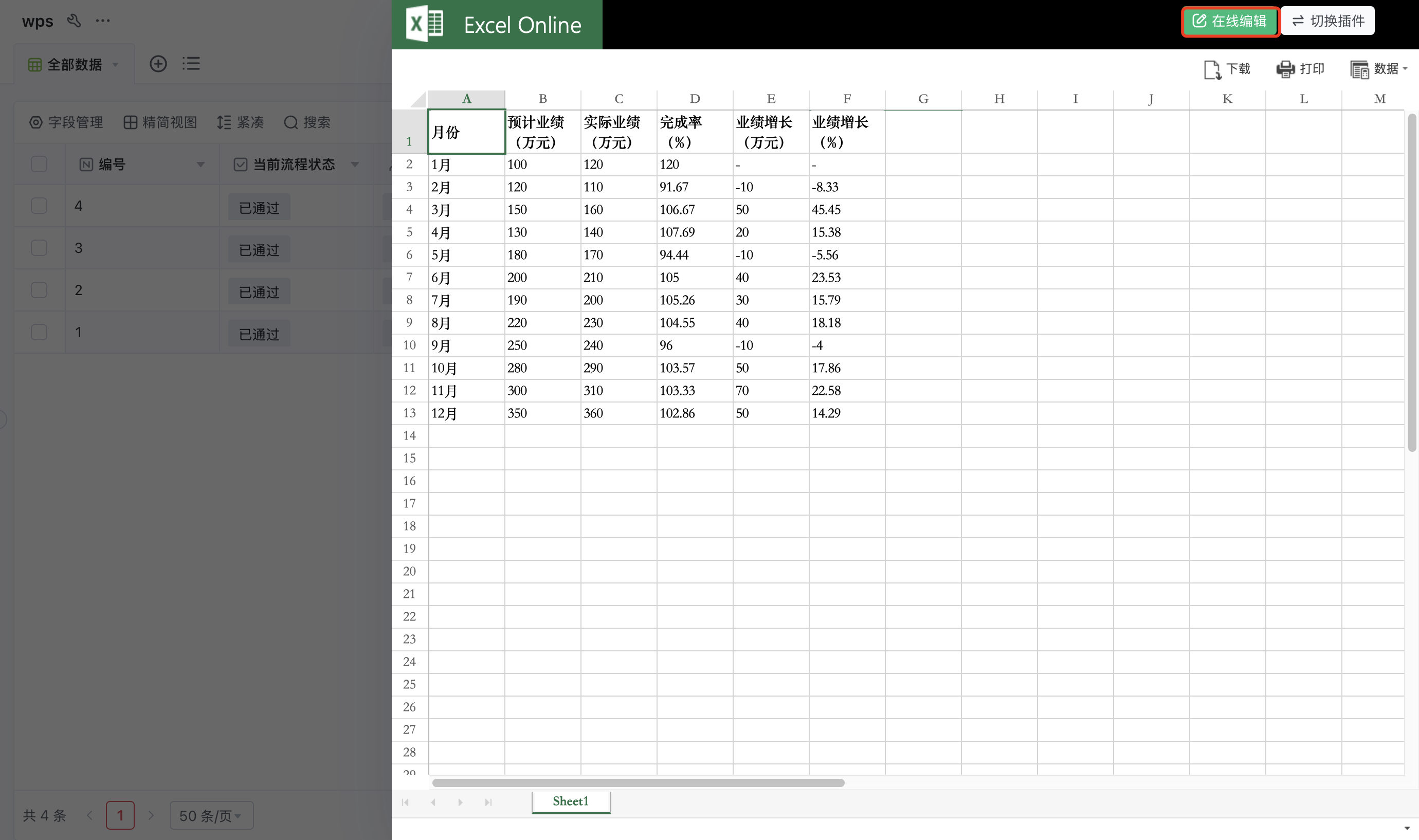Select cell A1 containing 月份
The width and height of the screenshot is (1419, 840).
[466, 132]
